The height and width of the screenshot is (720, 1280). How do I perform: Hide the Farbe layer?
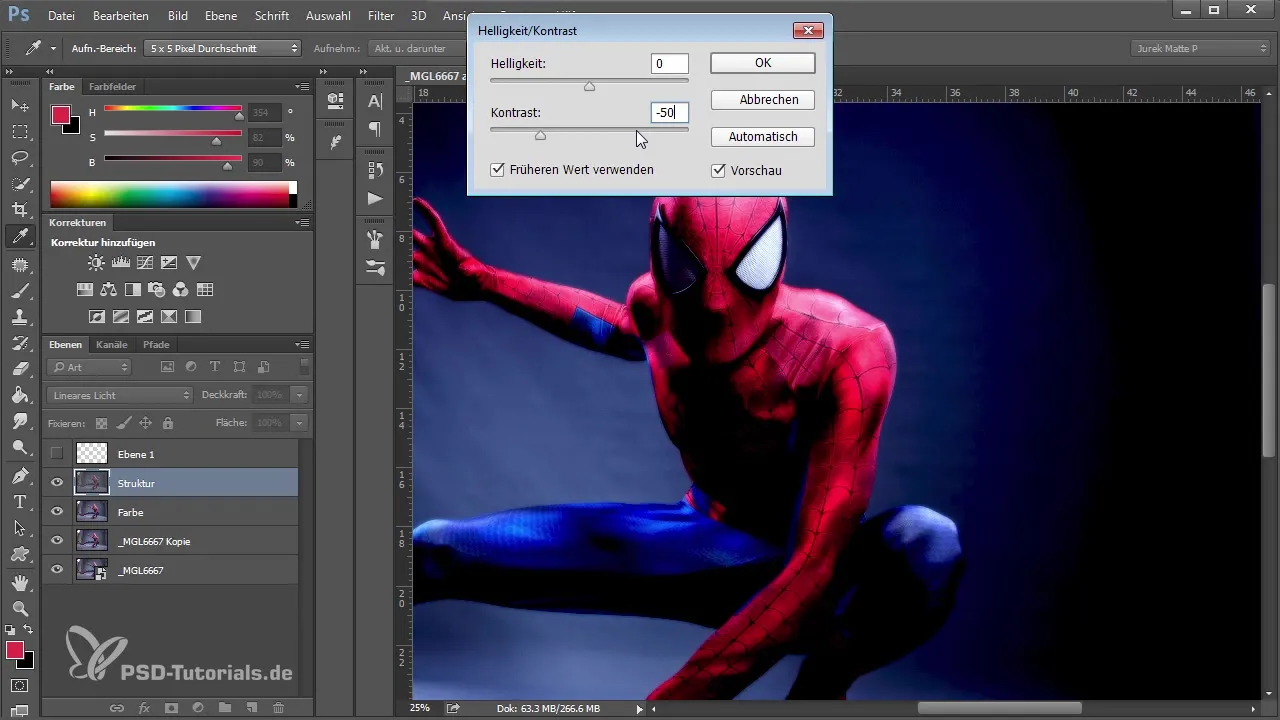pos(57,512)
